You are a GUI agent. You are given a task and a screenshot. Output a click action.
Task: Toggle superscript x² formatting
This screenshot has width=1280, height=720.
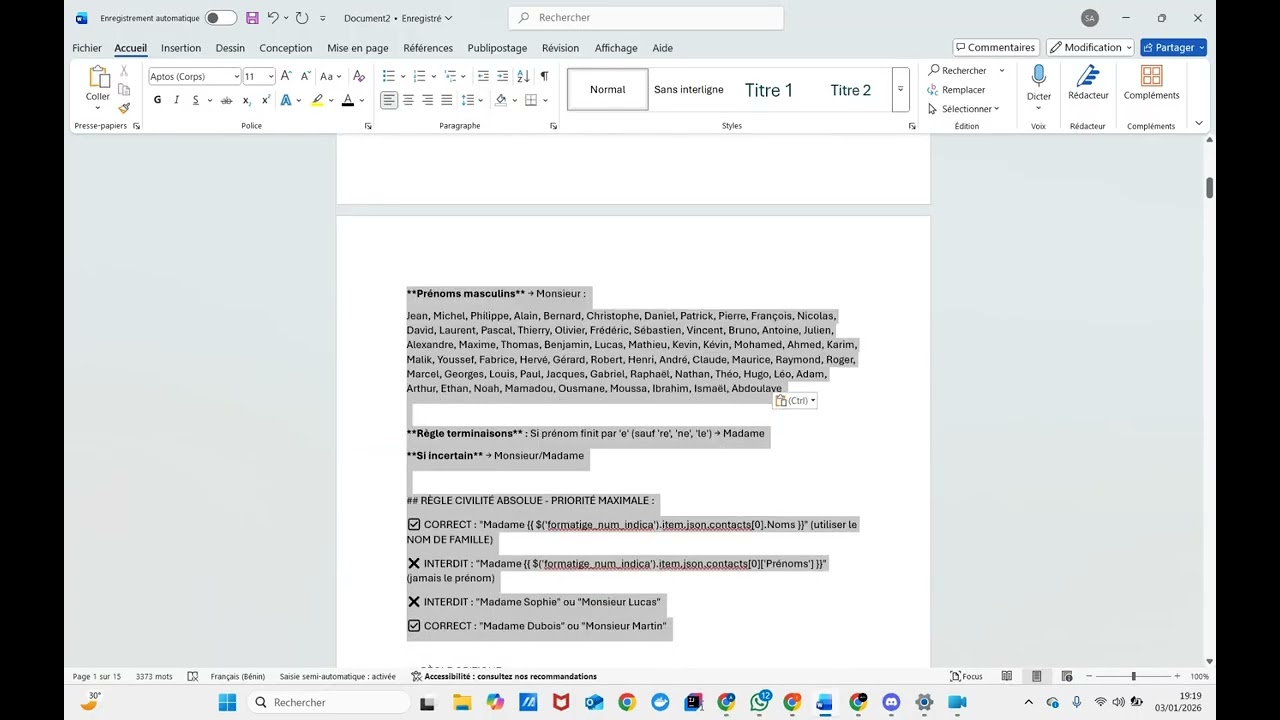tap(265, 100)
